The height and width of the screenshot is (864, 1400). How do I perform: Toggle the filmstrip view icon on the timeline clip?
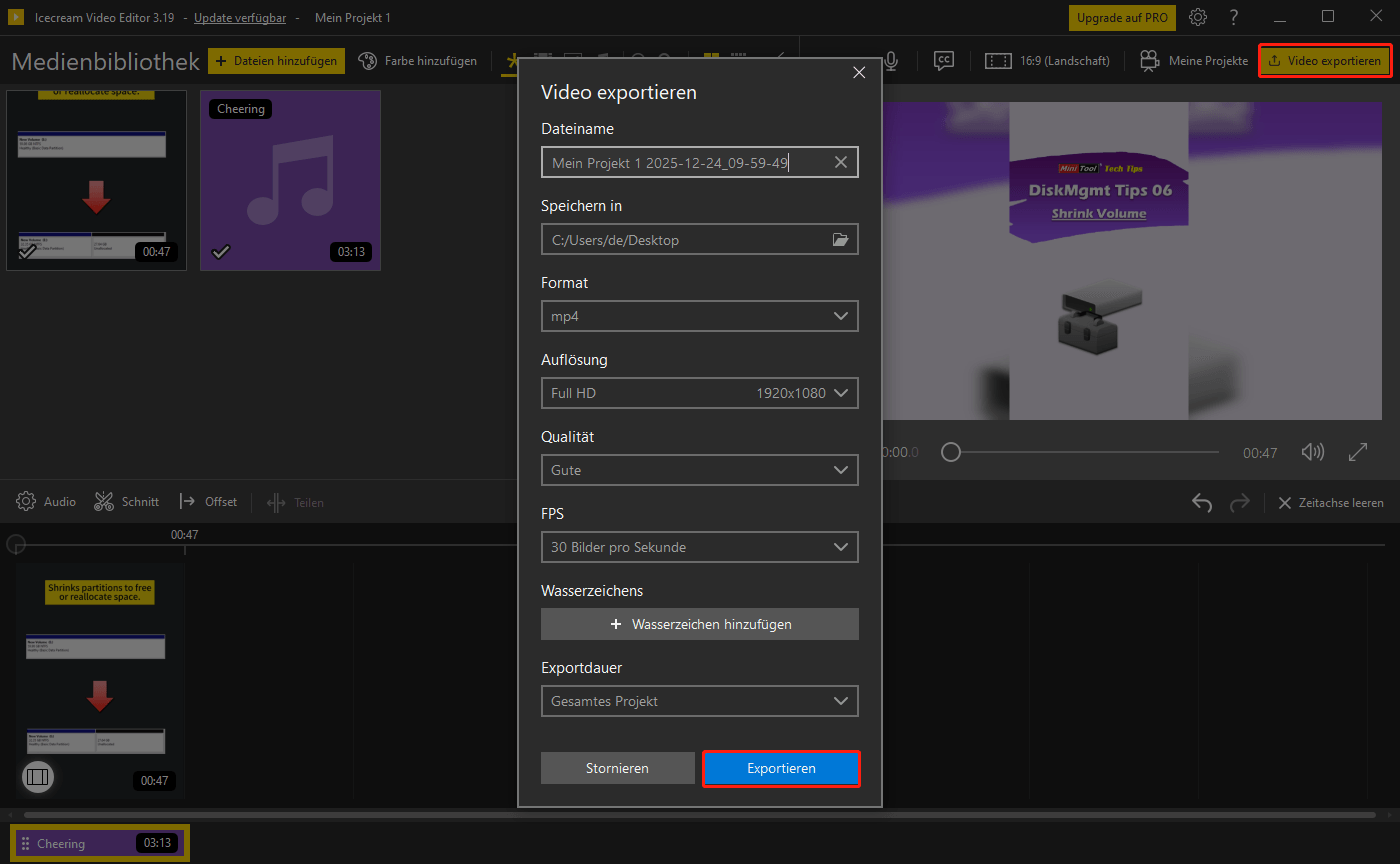coord(38,777)
